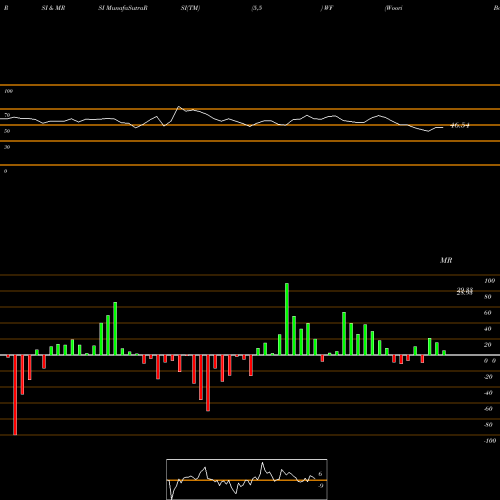Image resolution: width=500 pixels, height=500 pixels.
Task: Click the ") WF" ticker text
Action: (327, 8)
